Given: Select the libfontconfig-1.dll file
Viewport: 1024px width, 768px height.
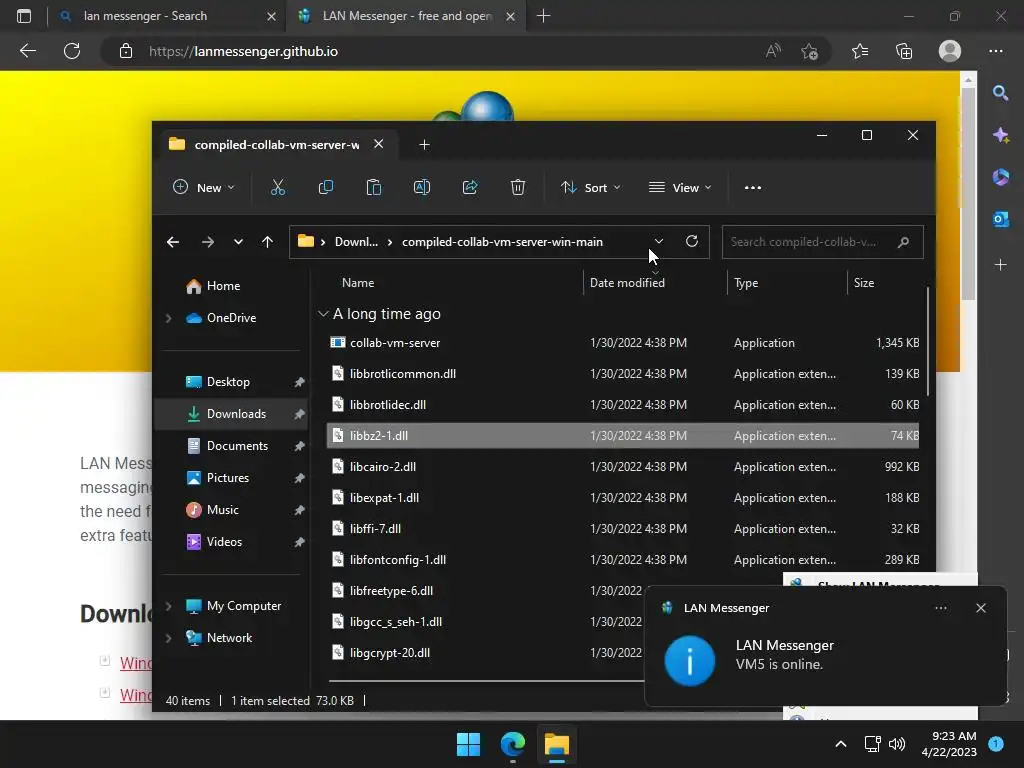Looking at the screenshot, I should coord(623,560).
